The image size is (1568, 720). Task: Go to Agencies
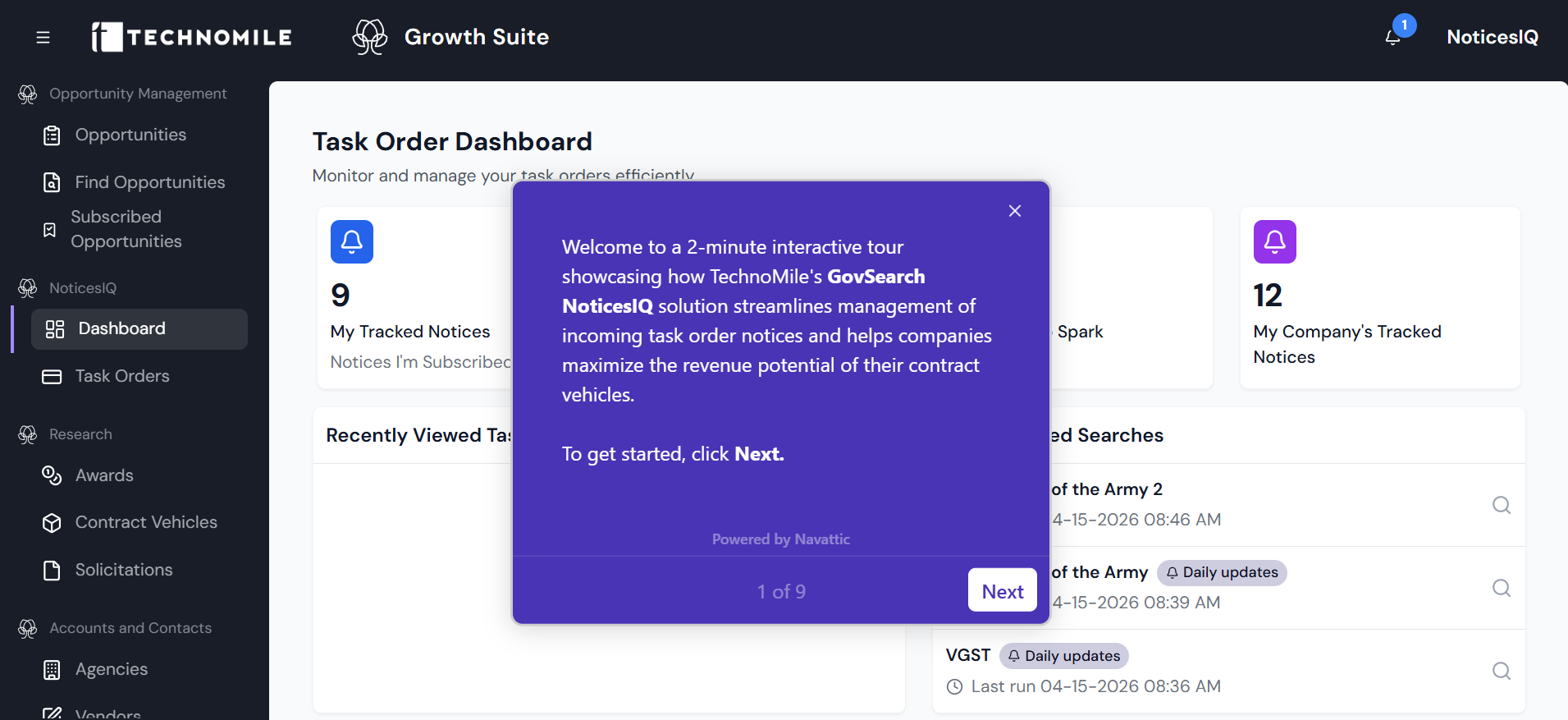pos(112,669)
